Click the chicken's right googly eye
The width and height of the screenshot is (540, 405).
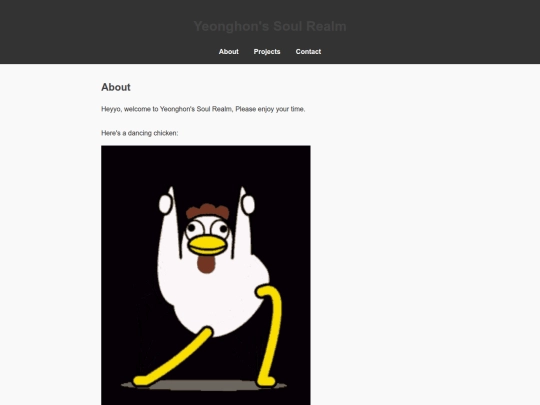[x=220, y=228]
